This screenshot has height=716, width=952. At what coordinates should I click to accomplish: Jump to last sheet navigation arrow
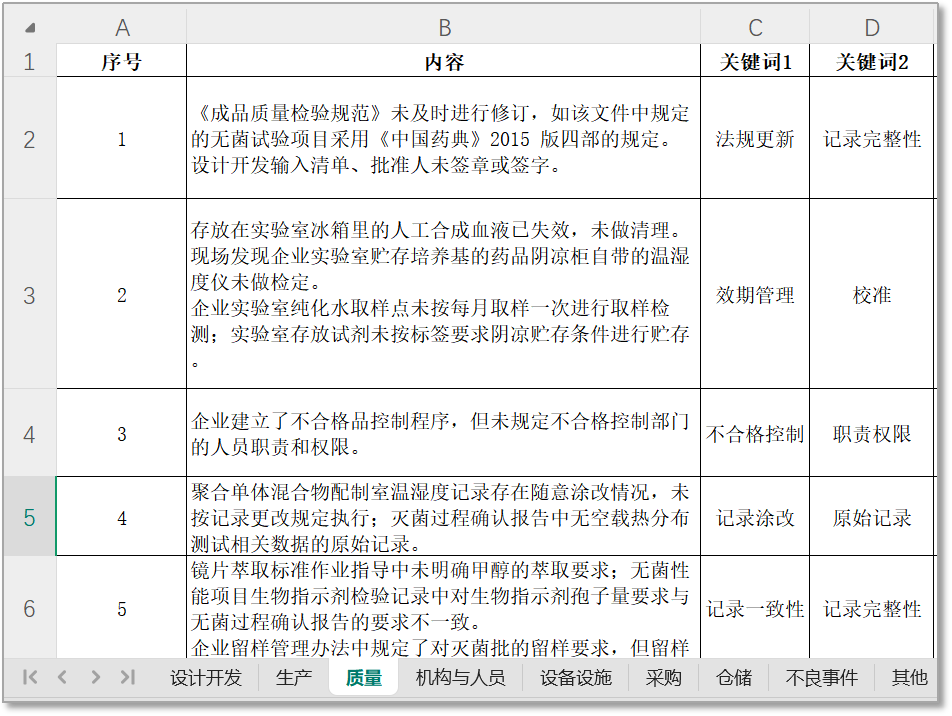click(x=127, y=677)
